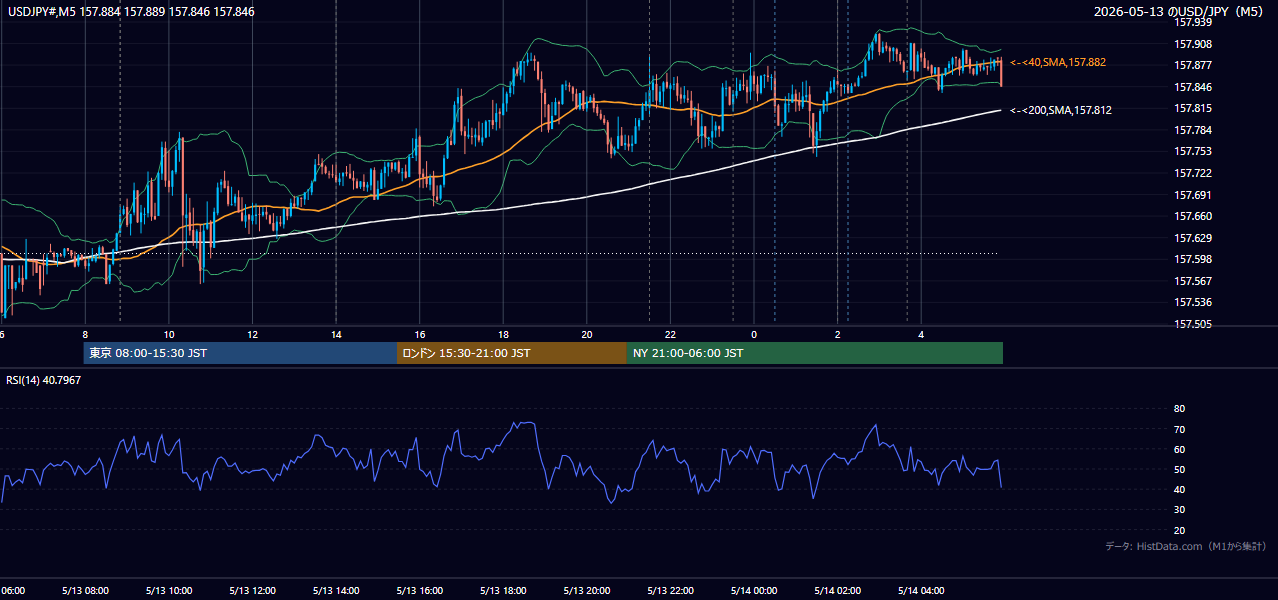Pick the RSI scale value 30
The height and width of the screenshot is (600, 1278).
[1179, 510]
